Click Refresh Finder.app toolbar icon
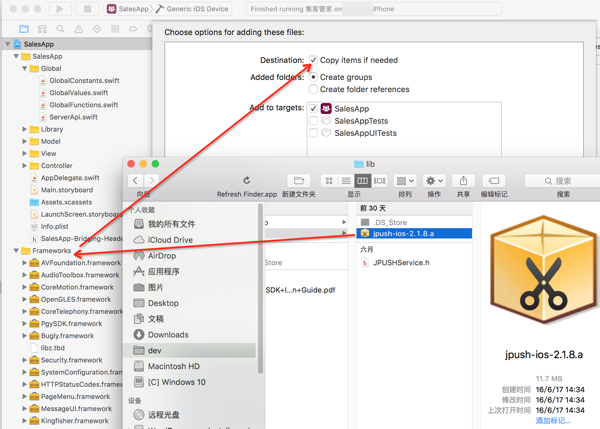This screenshot has height=429, width=600. point(247,180)
